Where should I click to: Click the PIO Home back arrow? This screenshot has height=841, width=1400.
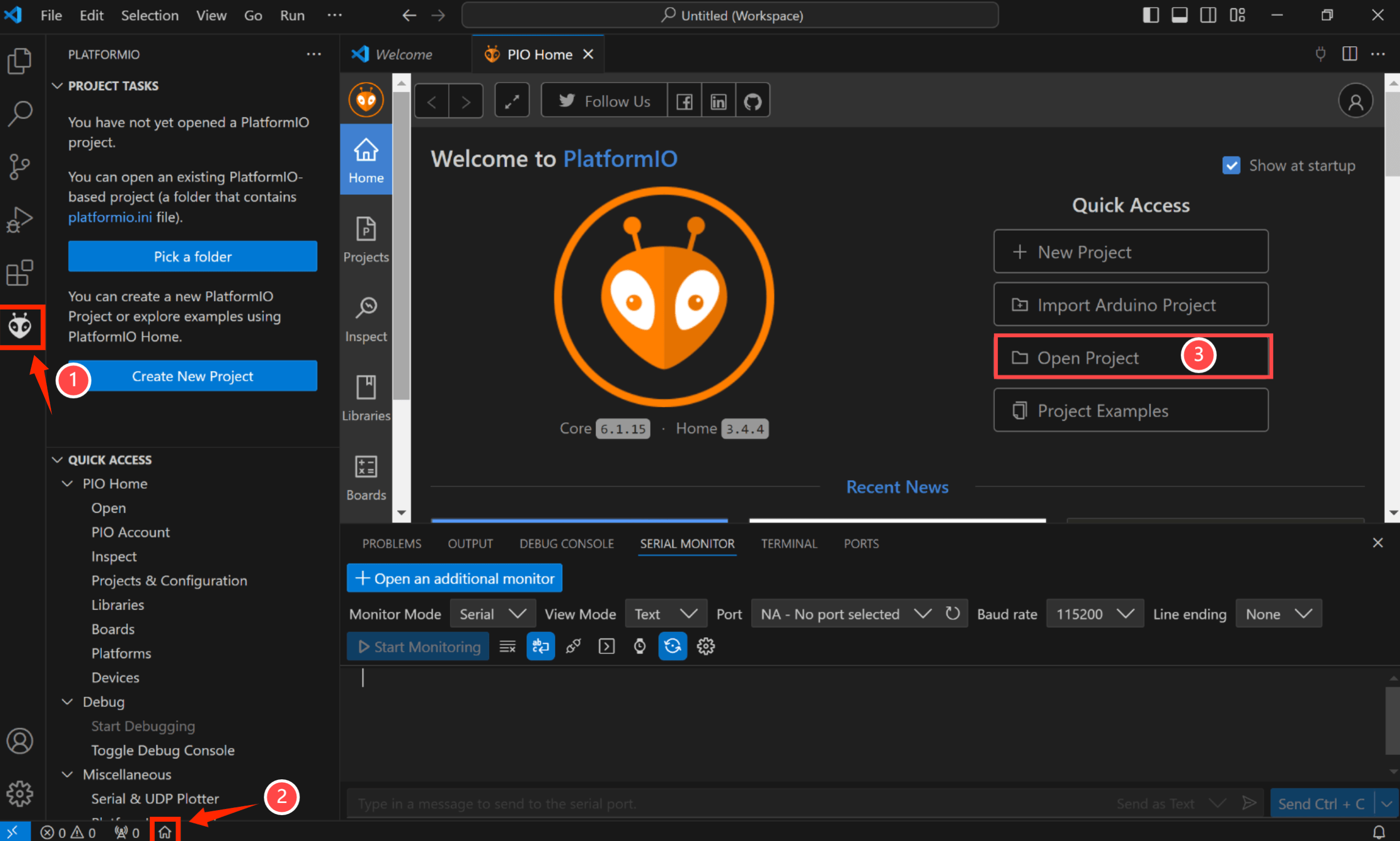coord(432,101)
